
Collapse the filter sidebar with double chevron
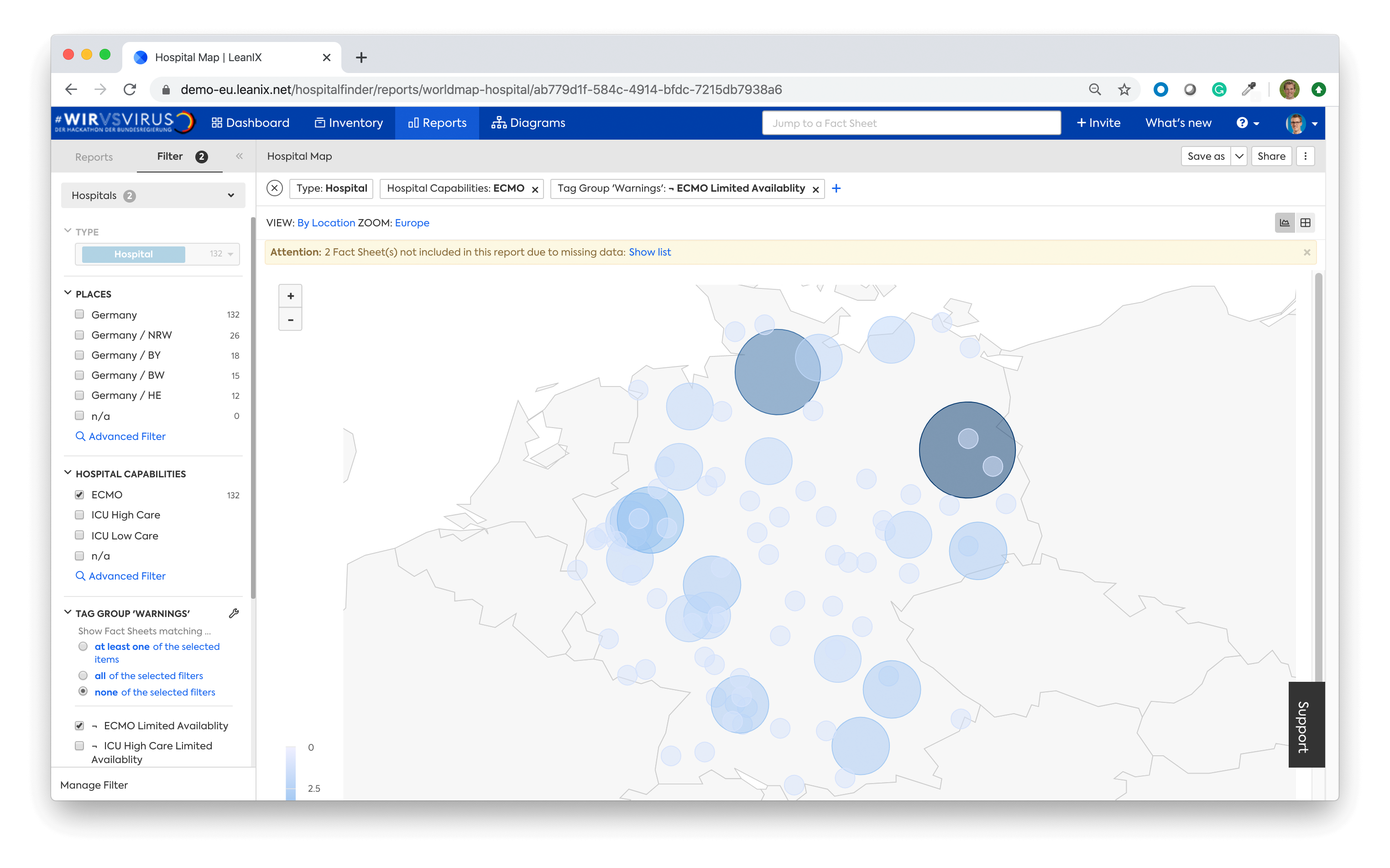click(x=239, y=156)
